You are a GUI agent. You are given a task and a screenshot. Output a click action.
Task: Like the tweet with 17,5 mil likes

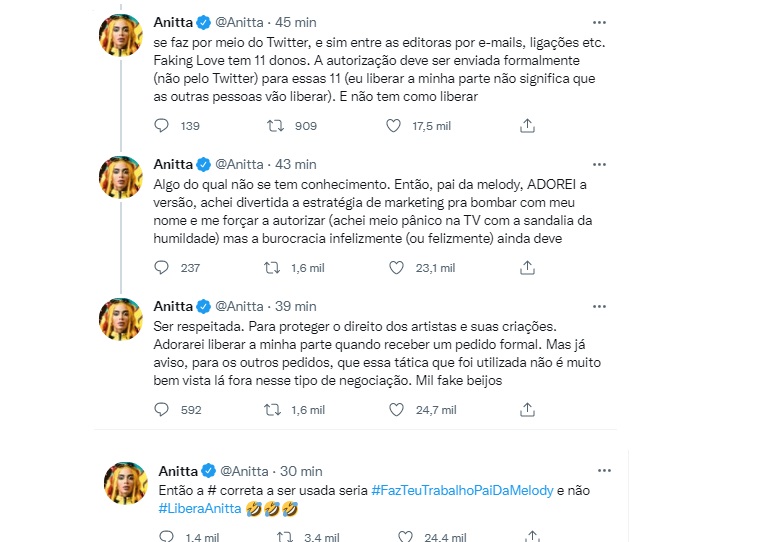click(x=395, y=126)
